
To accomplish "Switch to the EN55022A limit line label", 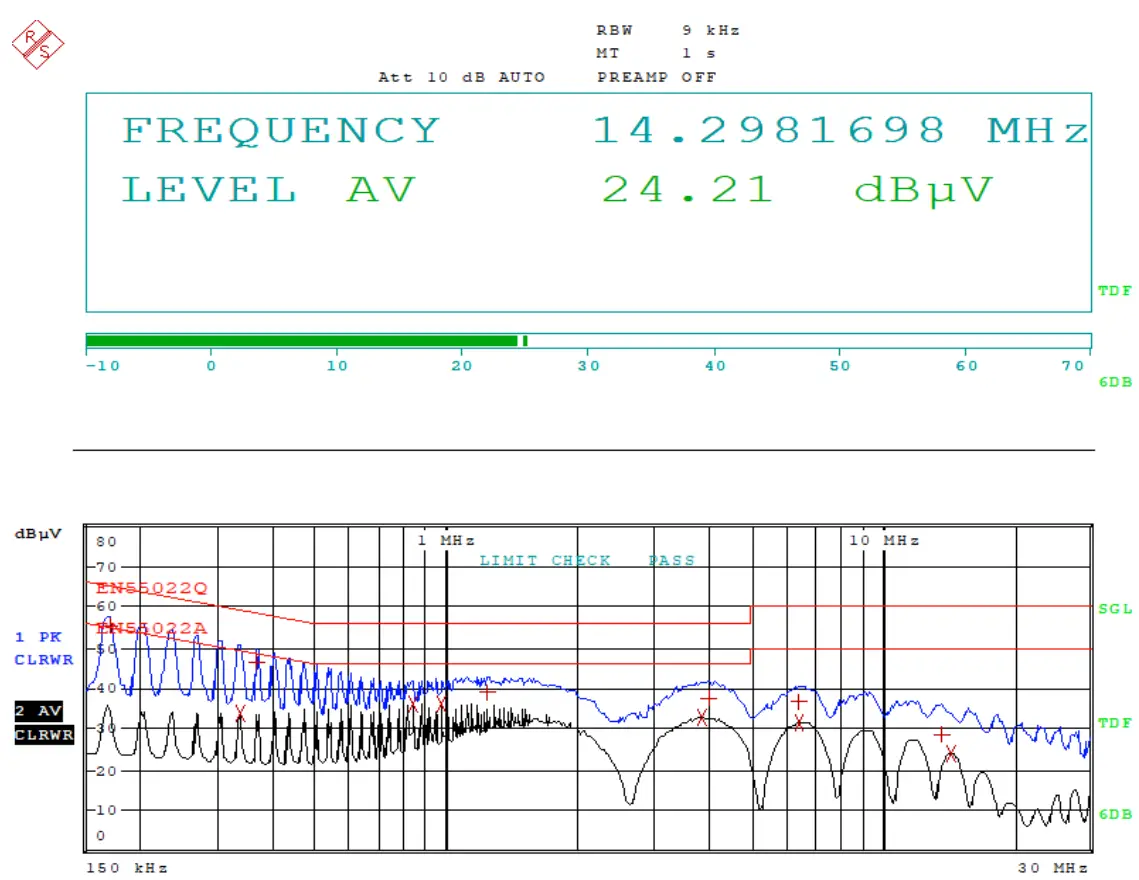I will click(151, 630).
